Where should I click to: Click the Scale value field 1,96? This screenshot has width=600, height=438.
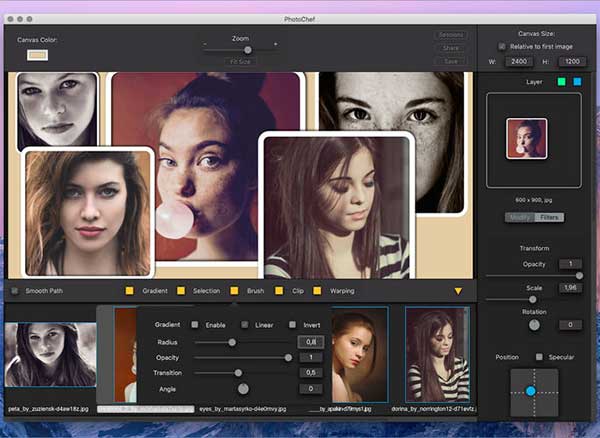coord(571,288)
